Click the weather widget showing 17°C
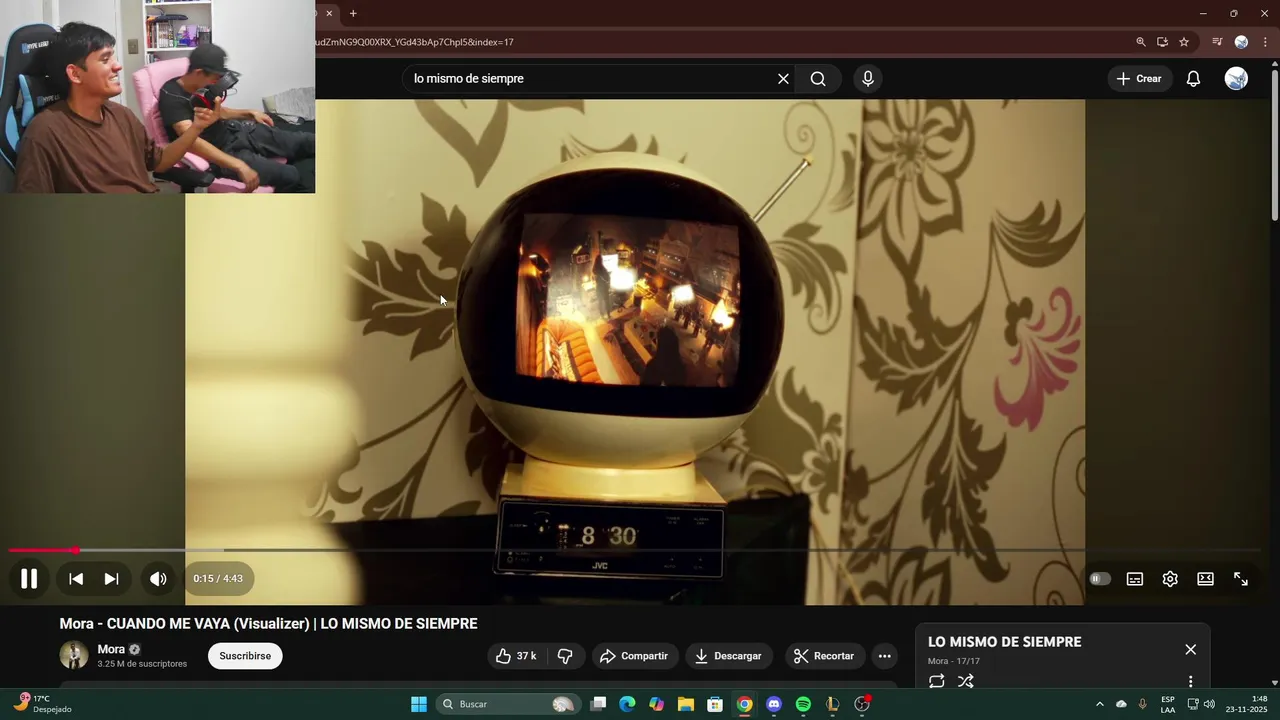The width and height of the screenshot is (1280, 720). [42, 704]
